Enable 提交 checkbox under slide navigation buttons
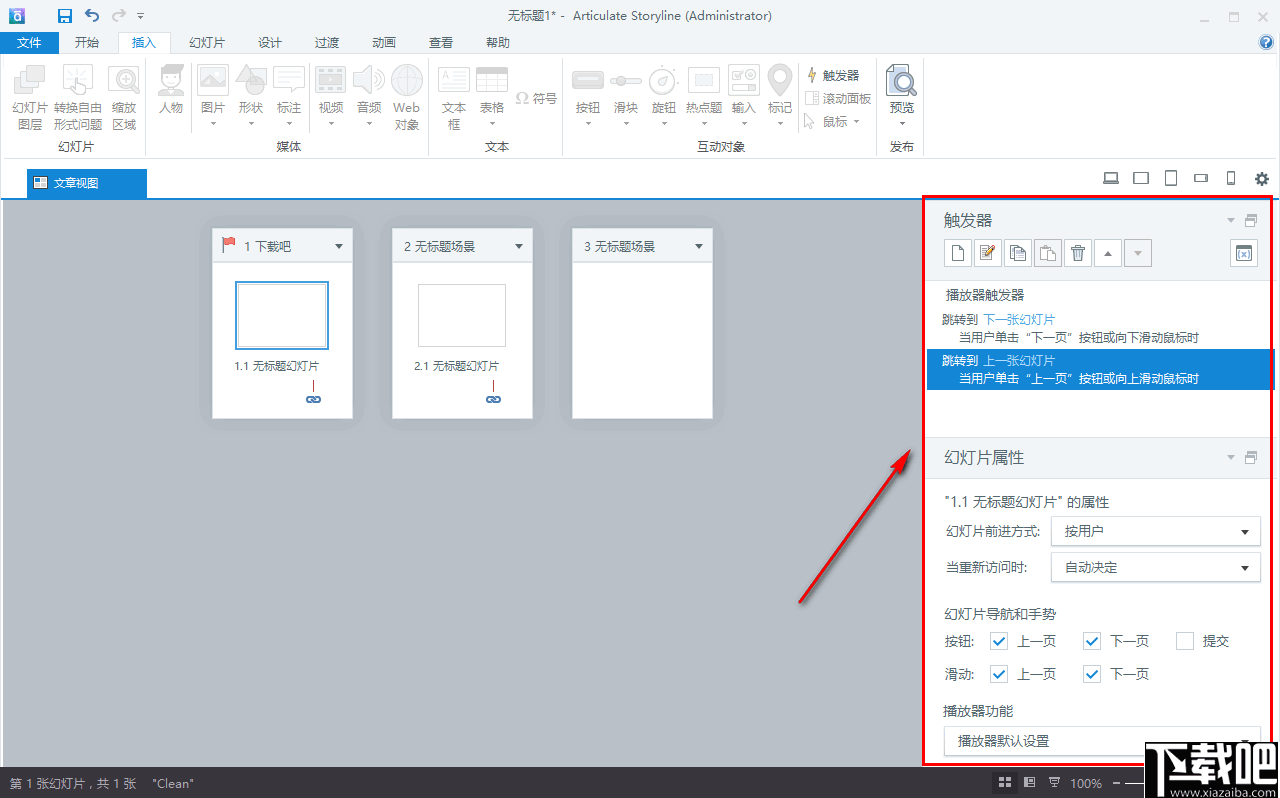Image resolution: width=1280 pixels, height=798 pixels. [1185, 641]
